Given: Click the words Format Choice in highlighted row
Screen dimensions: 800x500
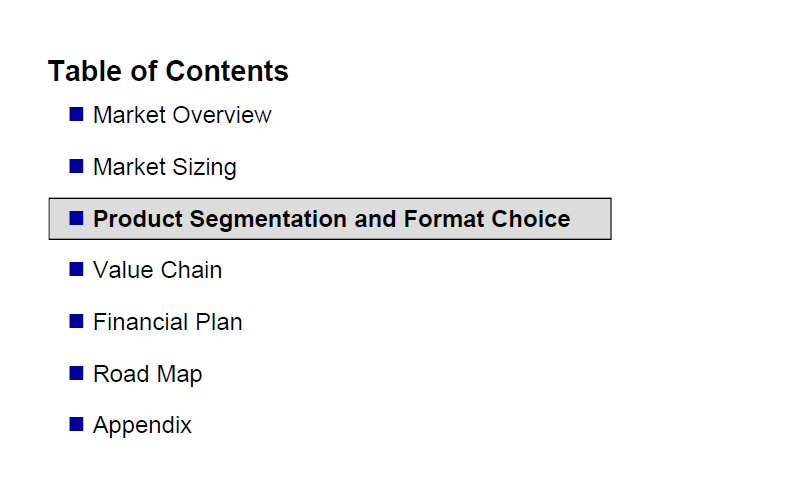Looking at the screenshot, I should 487,219.
